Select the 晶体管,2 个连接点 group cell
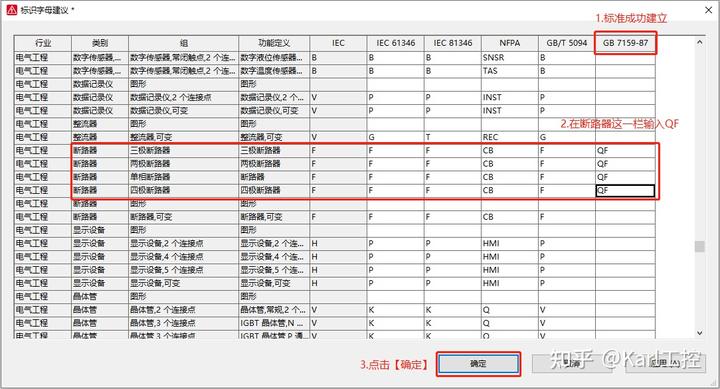Image resolution: width=720 pixels, height=389 pixels. (183, 310)
